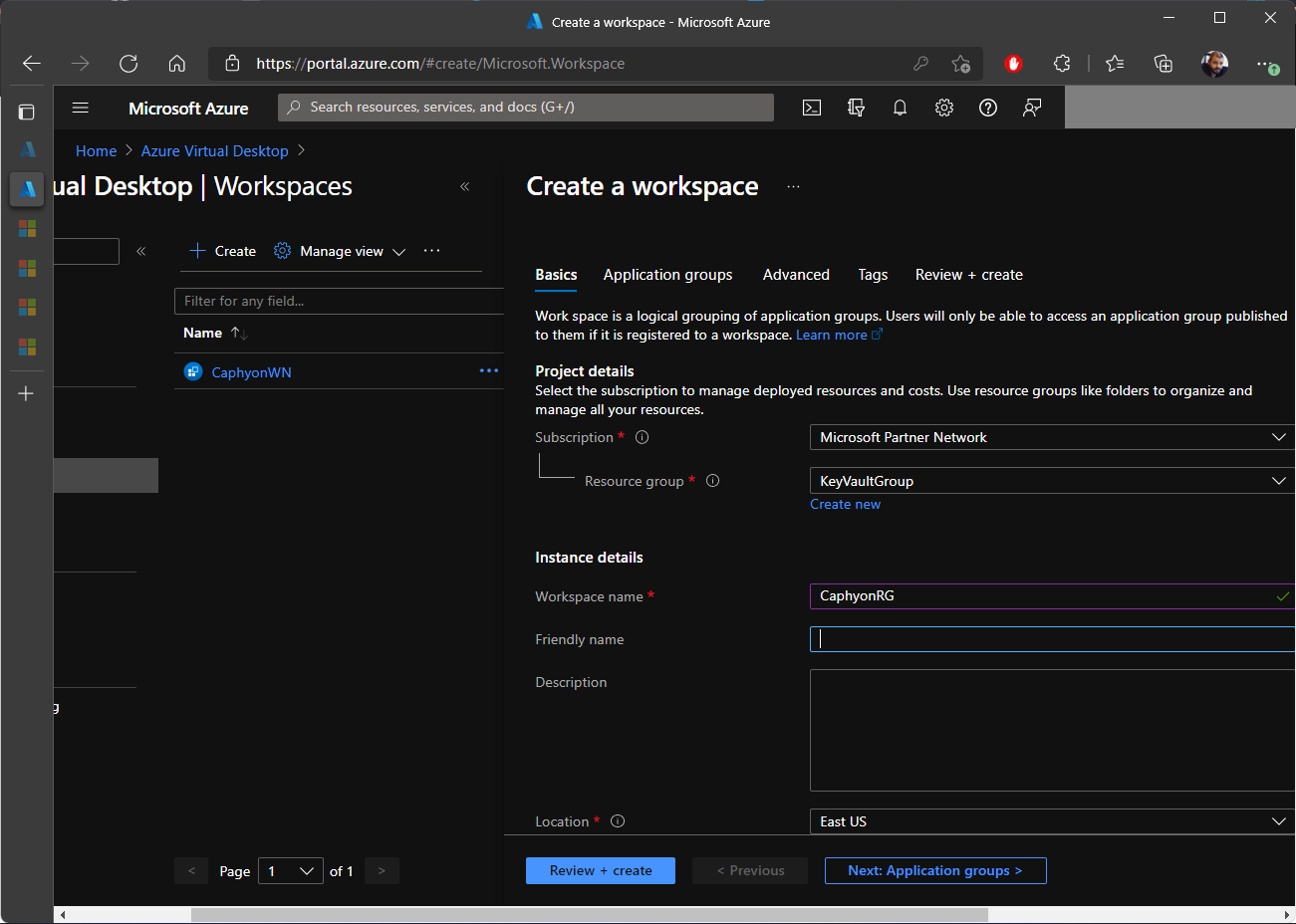The width and height of the screenshot is (1296, 924).
Task: Open the Resource group dropdown
Action: 1052,481
